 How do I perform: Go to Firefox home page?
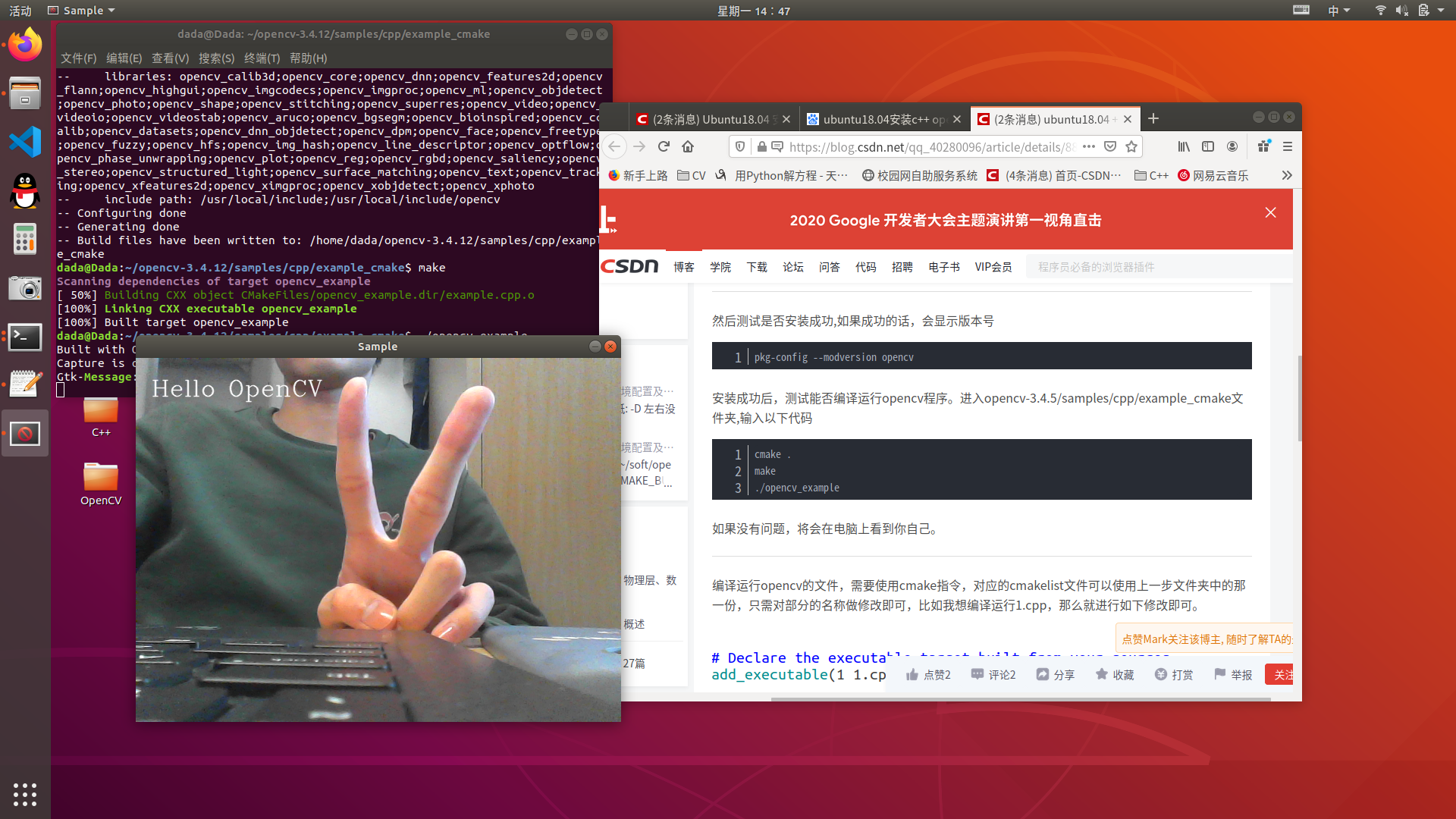688,146
